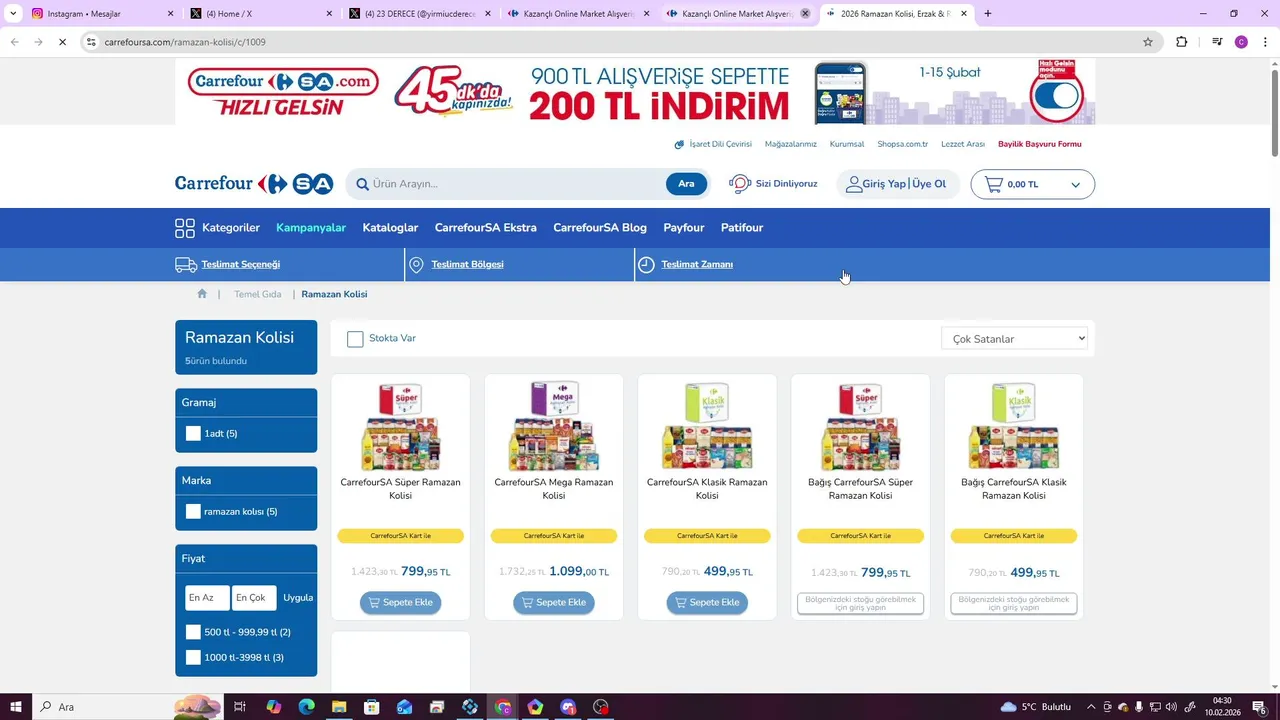Check the 1adt (5) gramaj filter
Viewport: 1280px width, 720px height.
tap(193, 434)
